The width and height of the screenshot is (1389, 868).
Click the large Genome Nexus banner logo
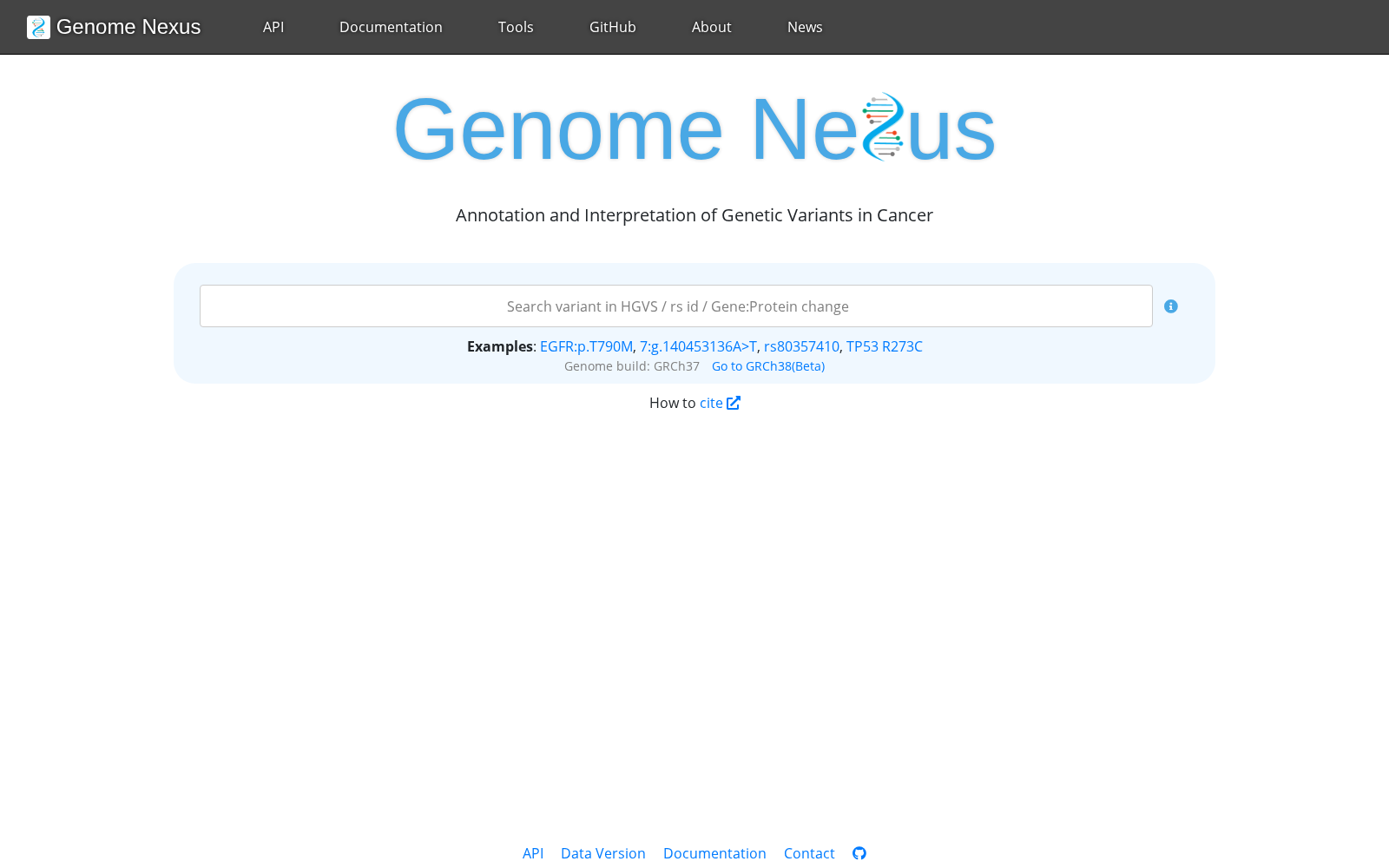[694, 128]
